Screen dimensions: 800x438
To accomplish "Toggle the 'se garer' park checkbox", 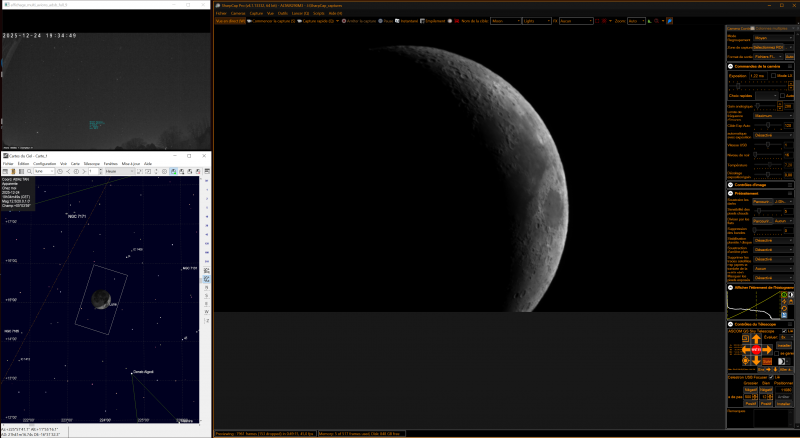I will coord(777,353).
